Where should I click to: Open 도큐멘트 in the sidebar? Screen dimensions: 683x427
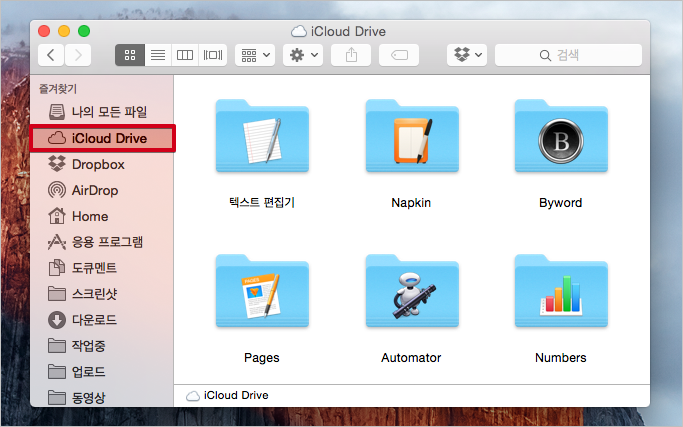tap(102, 268)
